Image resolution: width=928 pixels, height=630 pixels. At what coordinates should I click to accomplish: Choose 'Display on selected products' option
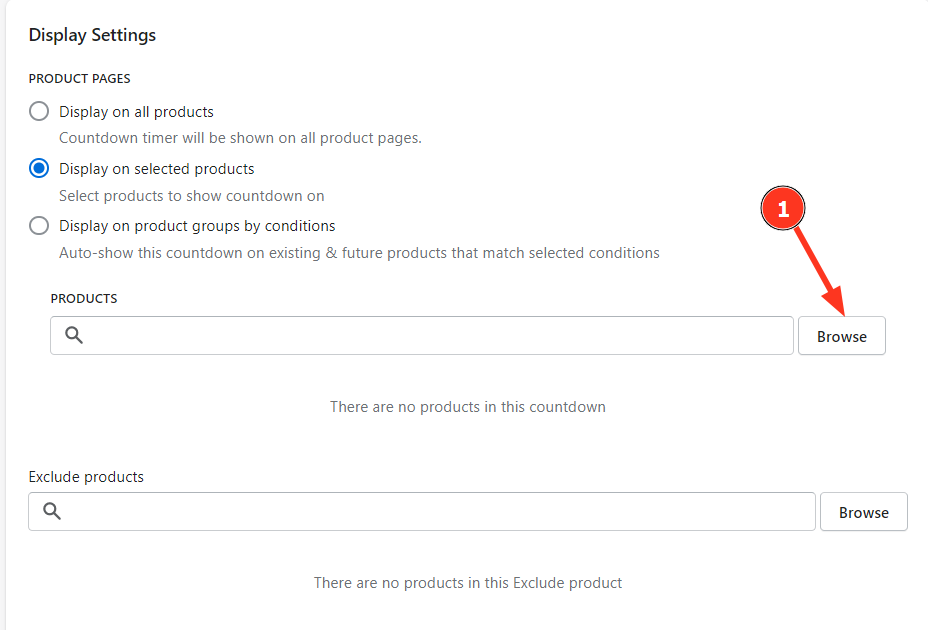(x=39, y=168)
